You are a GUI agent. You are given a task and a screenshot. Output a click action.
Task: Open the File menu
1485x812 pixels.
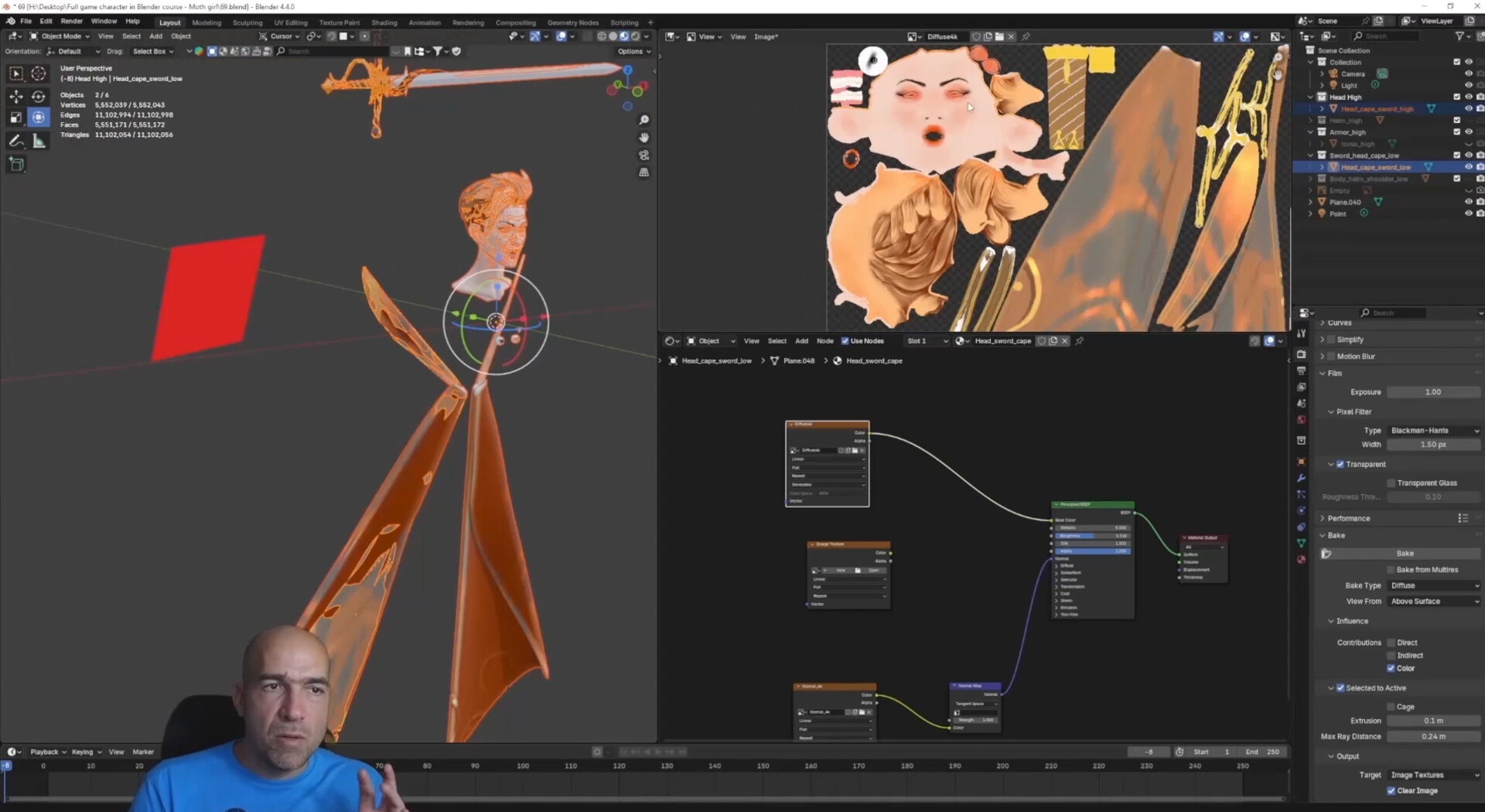[26, 21]
